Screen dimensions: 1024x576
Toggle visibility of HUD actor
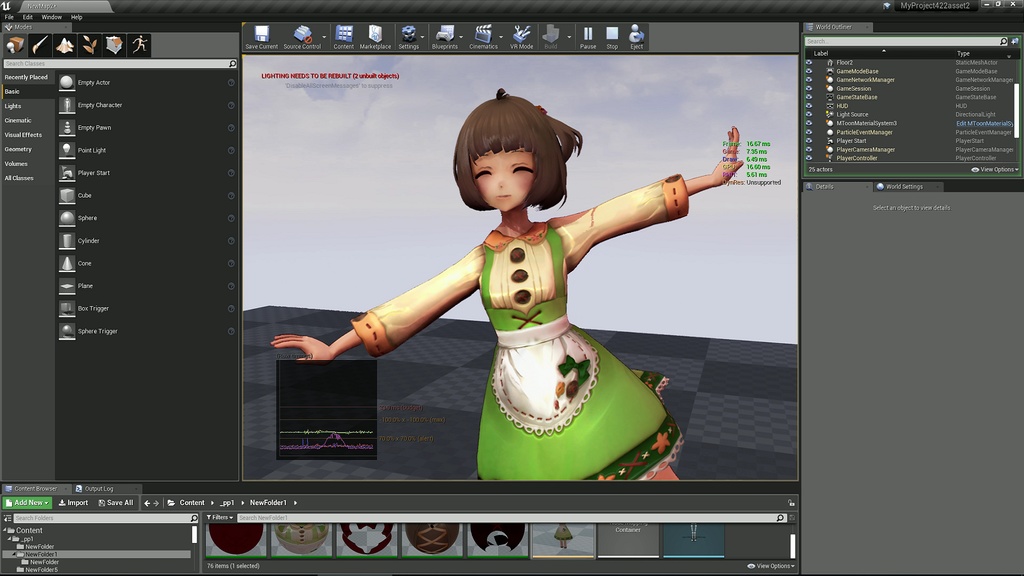tap(809, 106)
